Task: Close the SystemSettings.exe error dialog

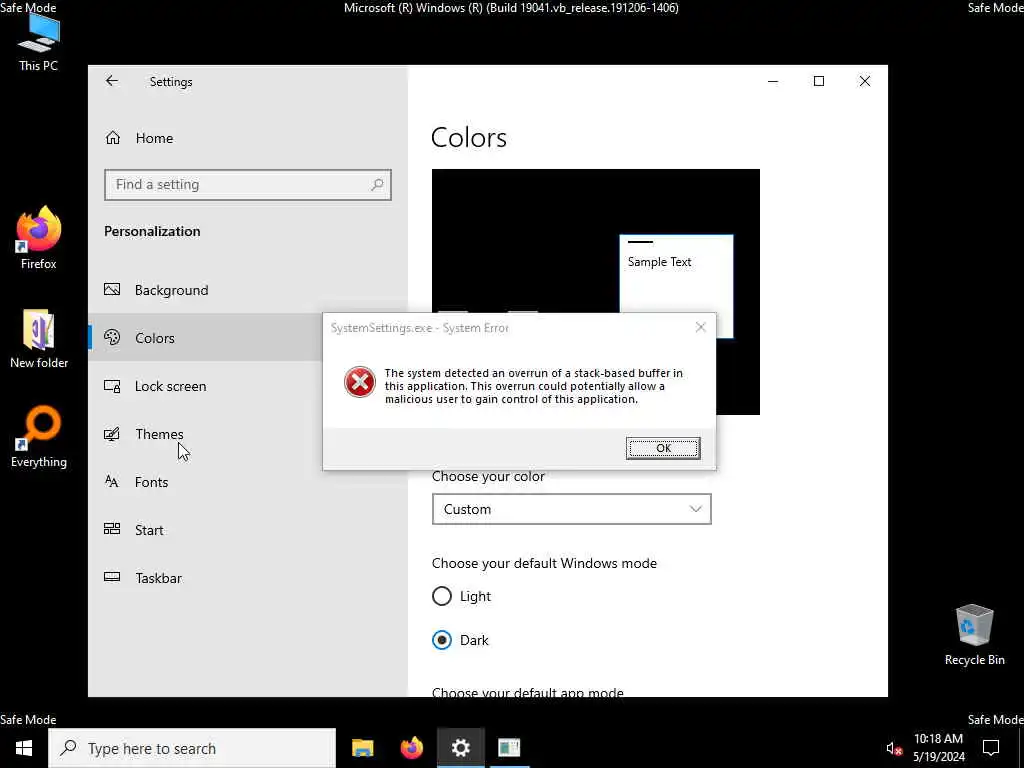Action: point(701,327)
